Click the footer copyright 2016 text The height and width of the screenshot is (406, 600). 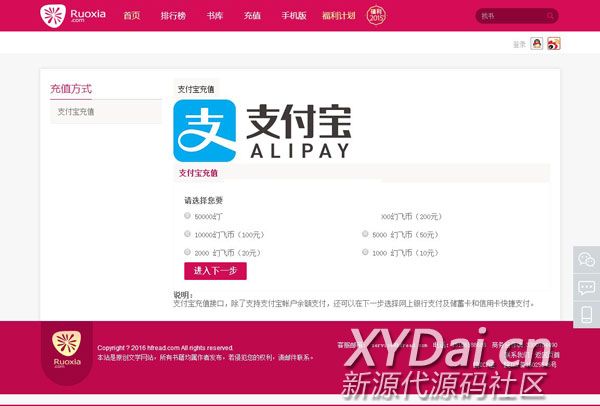165,348
